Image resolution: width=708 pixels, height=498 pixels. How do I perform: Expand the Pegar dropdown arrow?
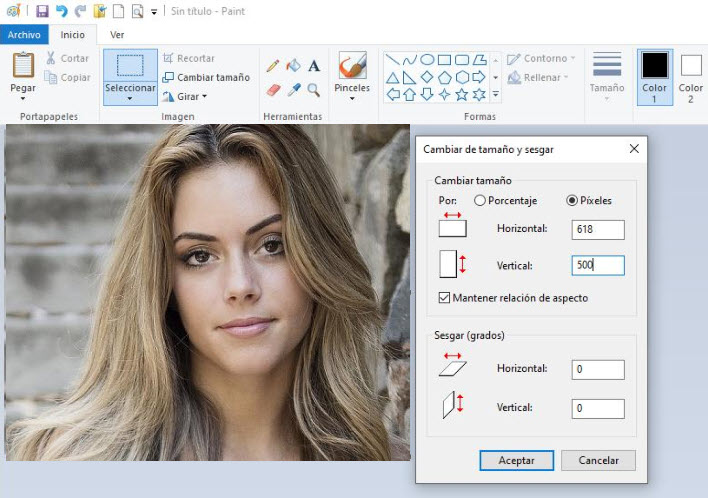pyautogui.click(x=23, y=98)
